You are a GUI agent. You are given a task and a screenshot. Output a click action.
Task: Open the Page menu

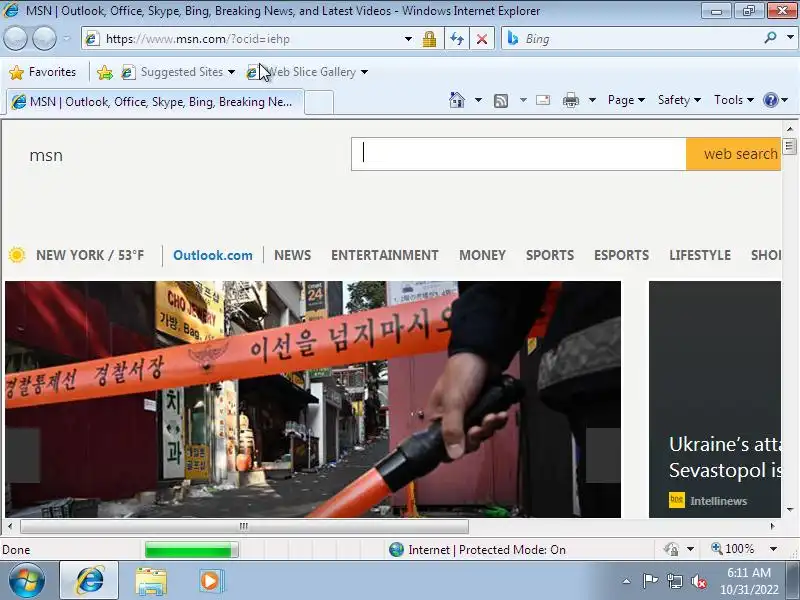click(x=626, y=100)
